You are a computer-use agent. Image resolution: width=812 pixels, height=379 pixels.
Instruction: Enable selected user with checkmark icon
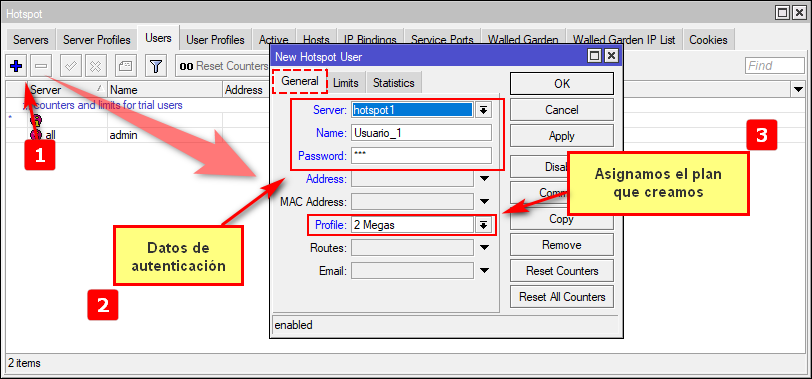click(x=71, y=66)
